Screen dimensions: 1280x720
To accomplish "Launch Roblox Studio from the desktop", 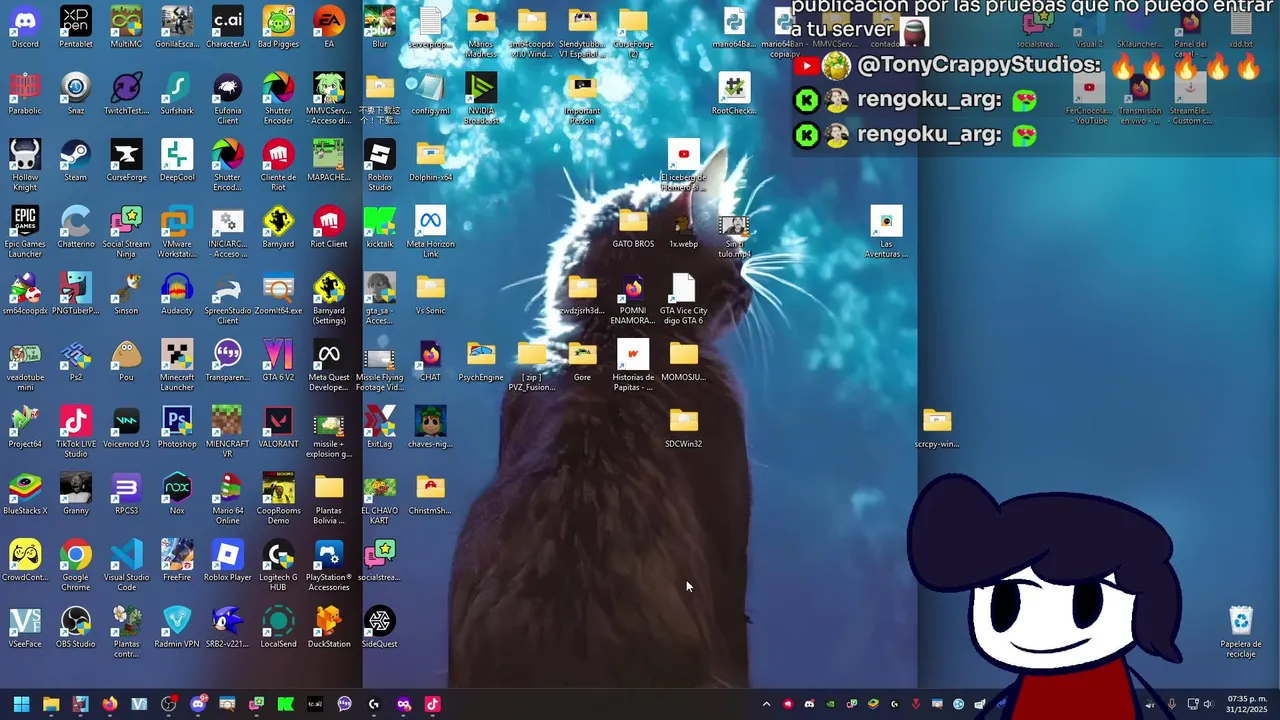I will click(x=380, y=166).
